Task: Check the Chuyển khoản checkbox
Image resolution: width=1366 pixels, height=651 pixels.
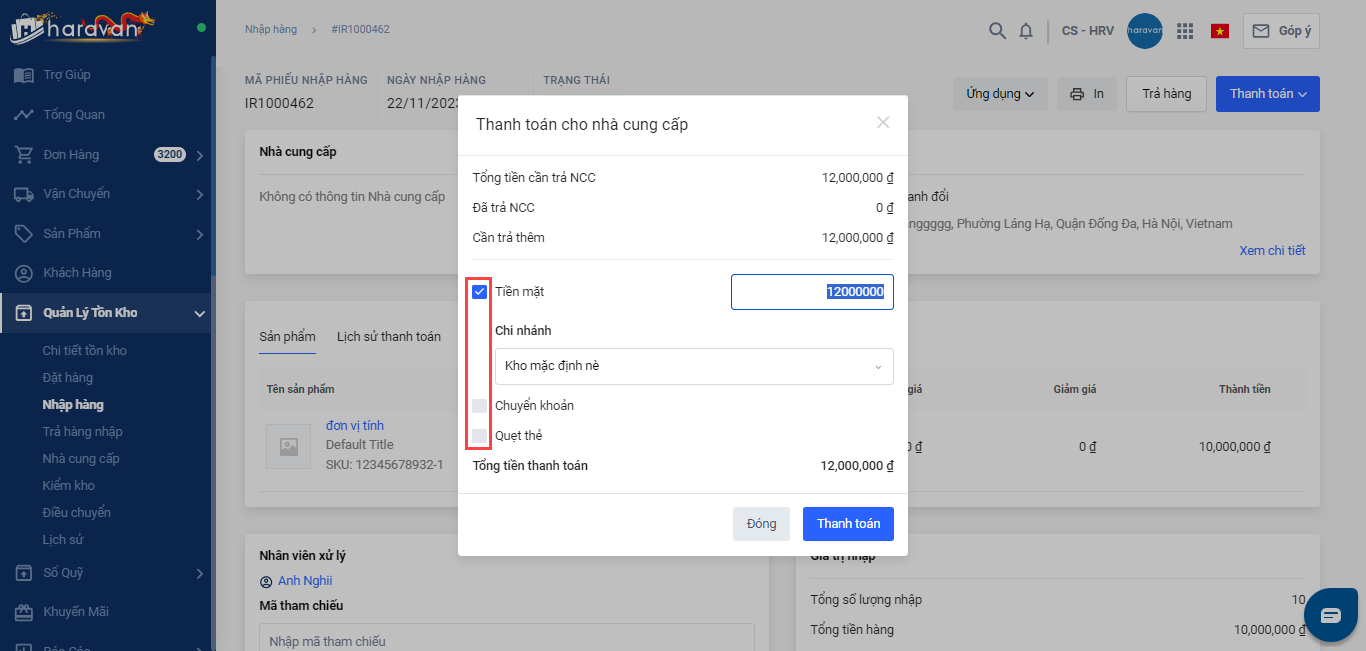Action: pyautogui.click(x=480, y=406)
